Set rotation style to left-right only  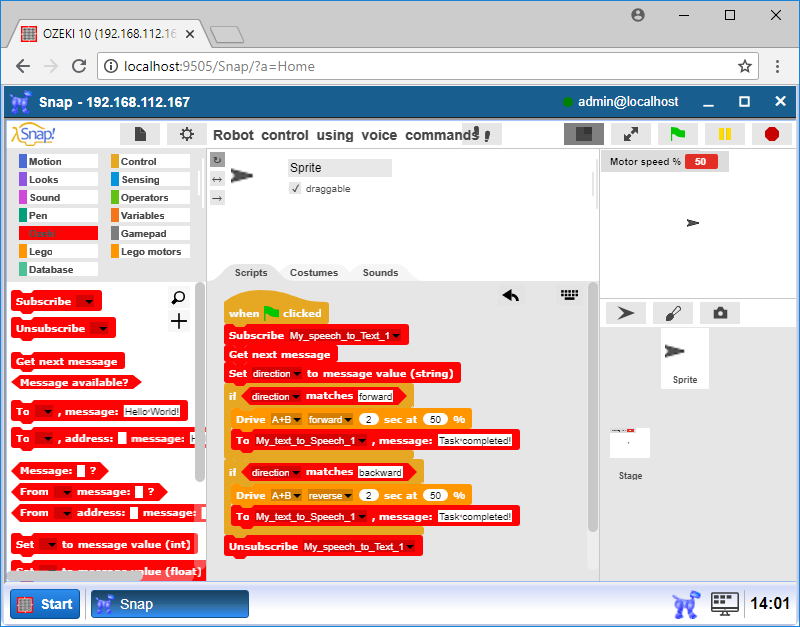pos(217,179)
